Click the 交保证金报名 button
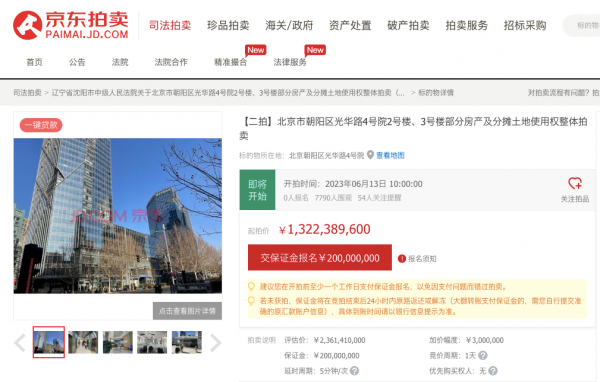Viewport: 600px width, 382px height. [320, 258]
